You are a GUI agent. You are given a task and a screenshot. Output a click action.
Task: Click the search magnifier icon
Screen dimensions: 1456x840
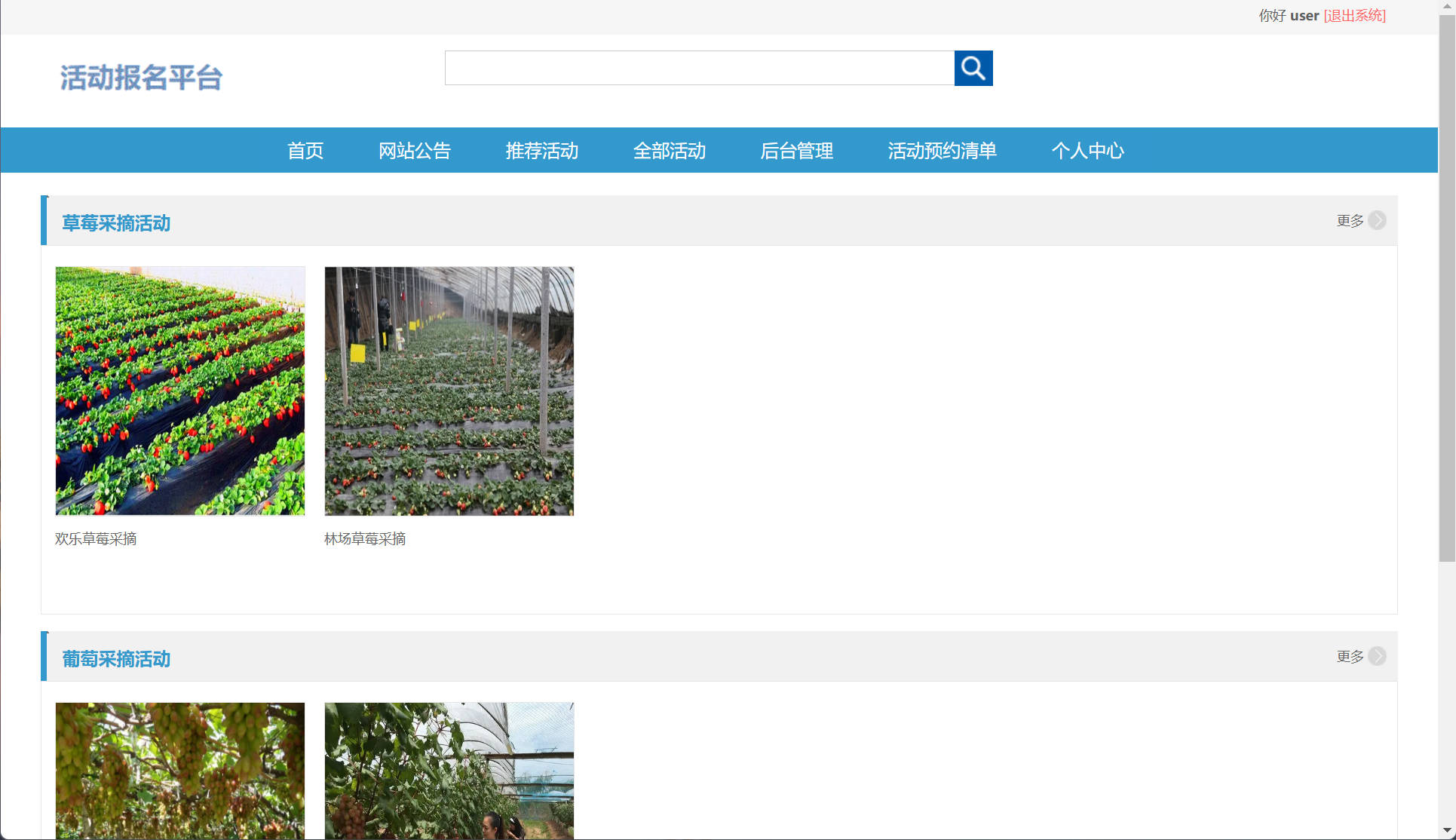973,68
